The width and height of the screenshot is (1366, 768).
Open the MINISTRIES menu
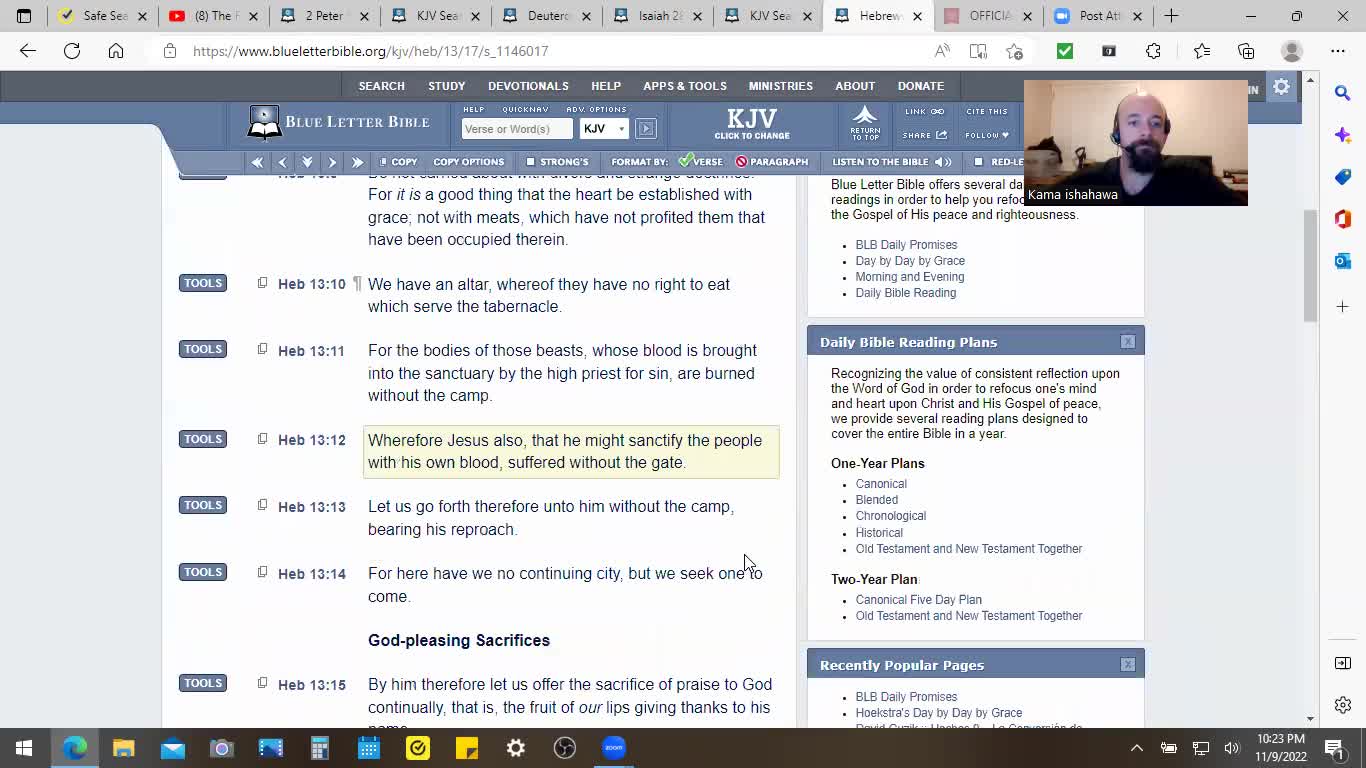point(781,86)
